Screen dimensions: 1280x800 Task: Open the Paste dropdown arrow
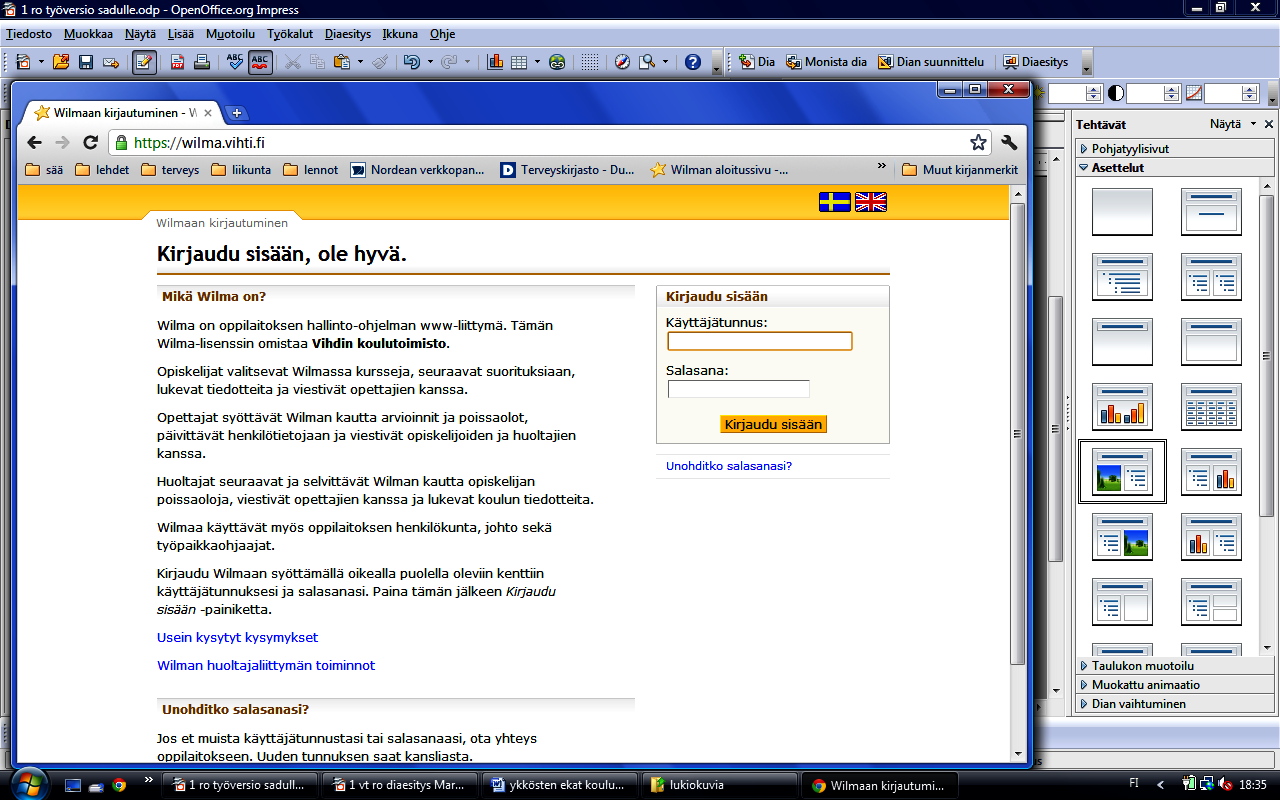[x=360, y=62]
